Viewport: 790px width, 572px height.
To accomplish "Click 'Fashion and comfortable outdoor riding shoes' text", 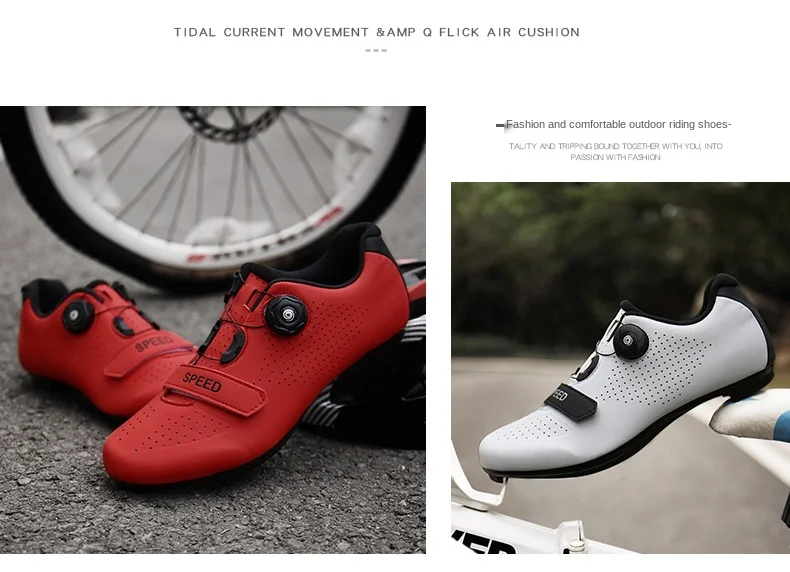I will pyautogui.click(x=618, y=124).
